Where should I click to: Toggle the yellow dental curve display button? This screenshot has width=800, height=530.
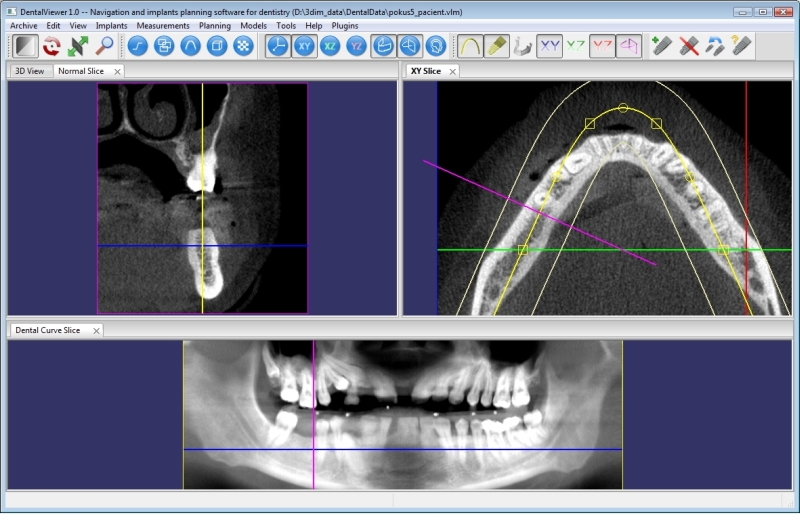click(x=470, y=46)
